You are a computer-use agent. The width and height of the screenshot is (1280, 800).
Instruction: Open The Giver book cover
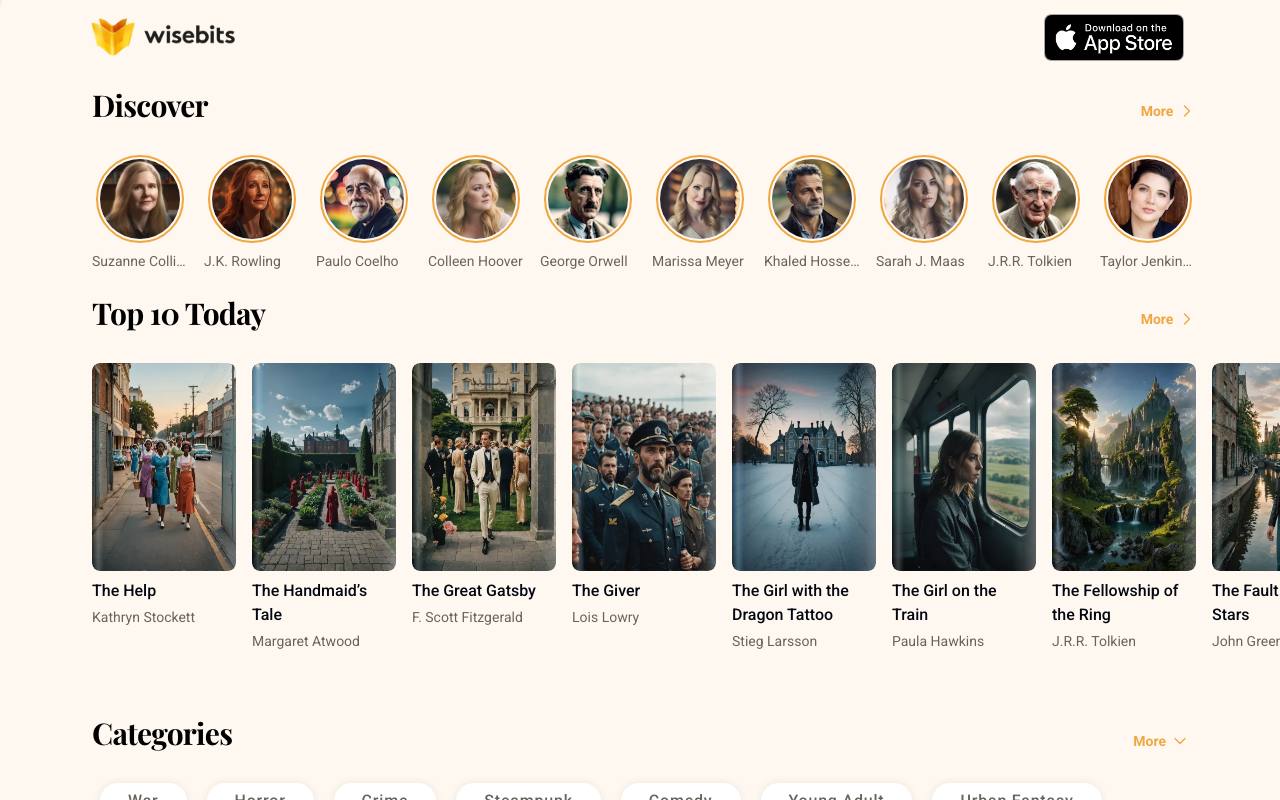point(644,467)
